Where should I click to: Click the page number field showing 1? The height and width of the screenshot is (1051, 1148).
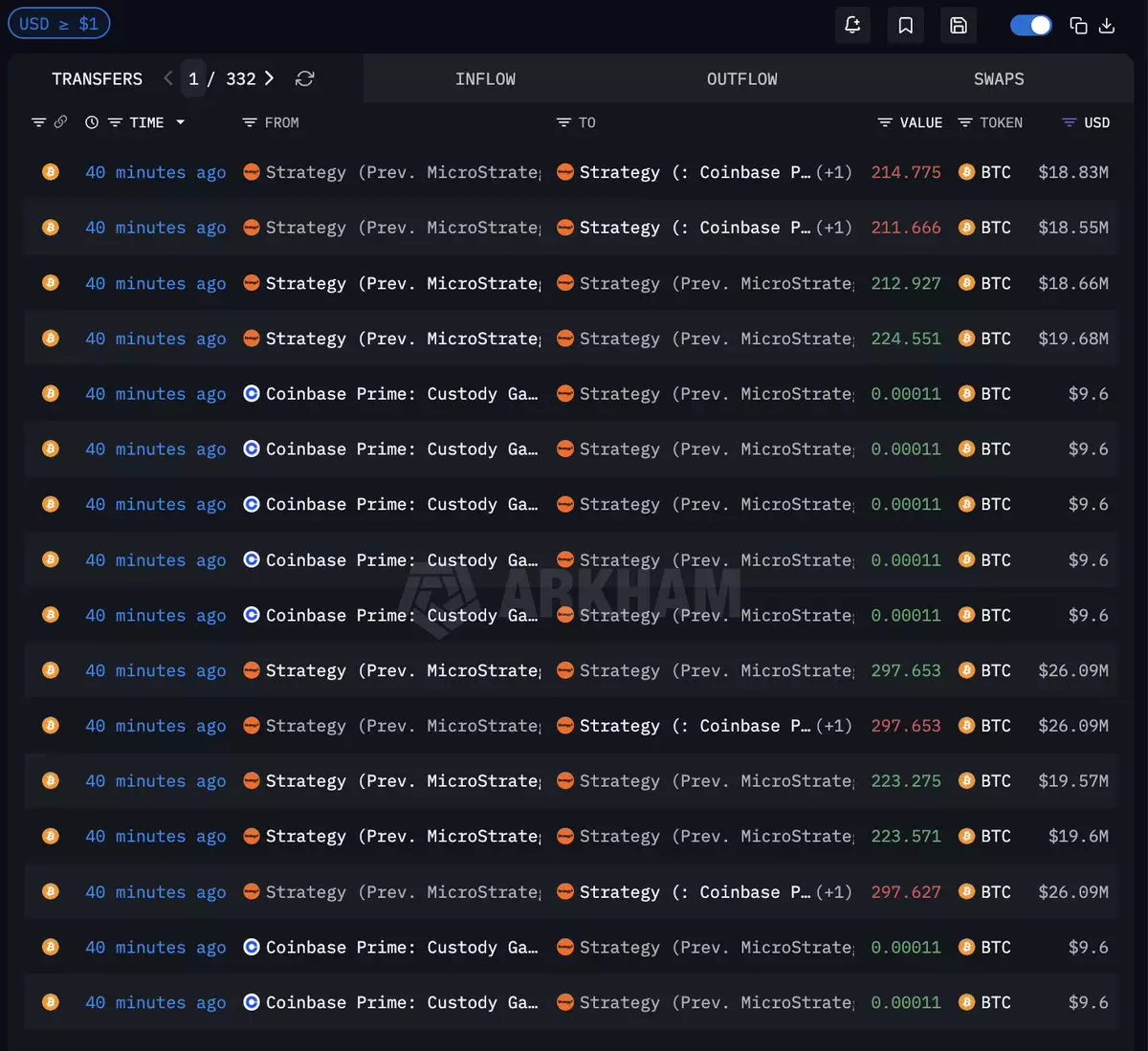[193, 78]
